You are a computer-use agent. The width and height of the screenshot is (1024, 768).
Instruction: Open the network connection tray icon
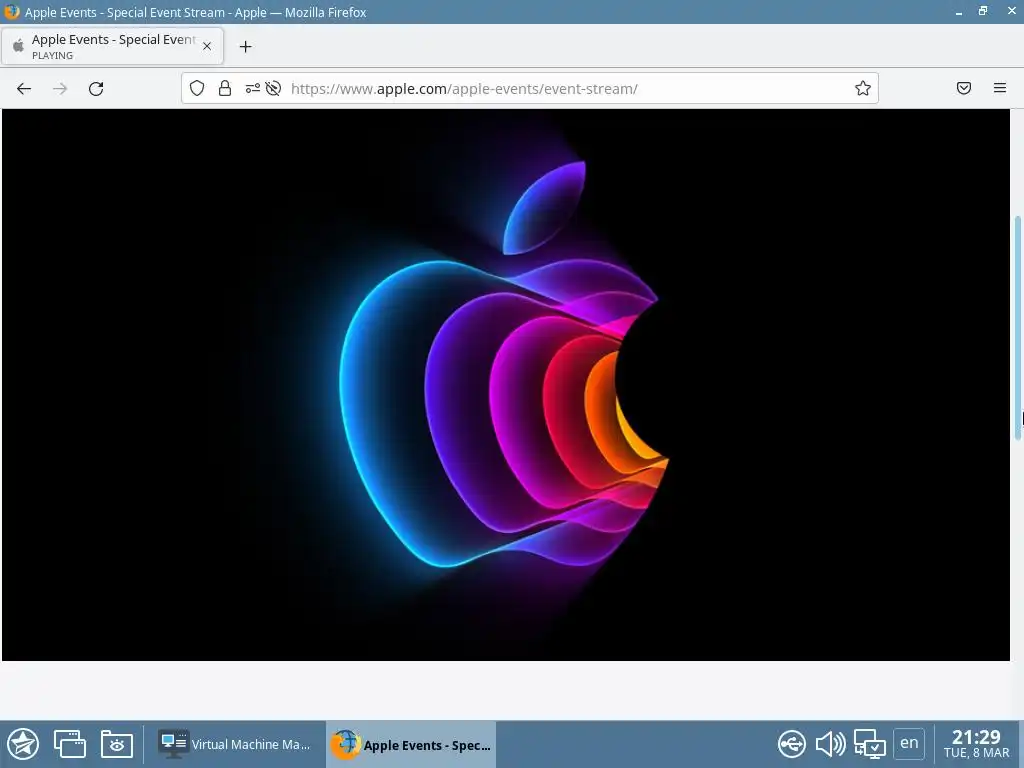pyautogui.click(x=869, y=744)
